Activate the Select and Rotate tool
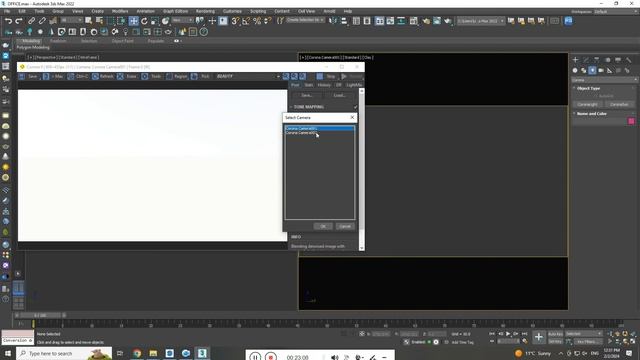The height and width of the screenshot is (360, 640). pos(144,21)
